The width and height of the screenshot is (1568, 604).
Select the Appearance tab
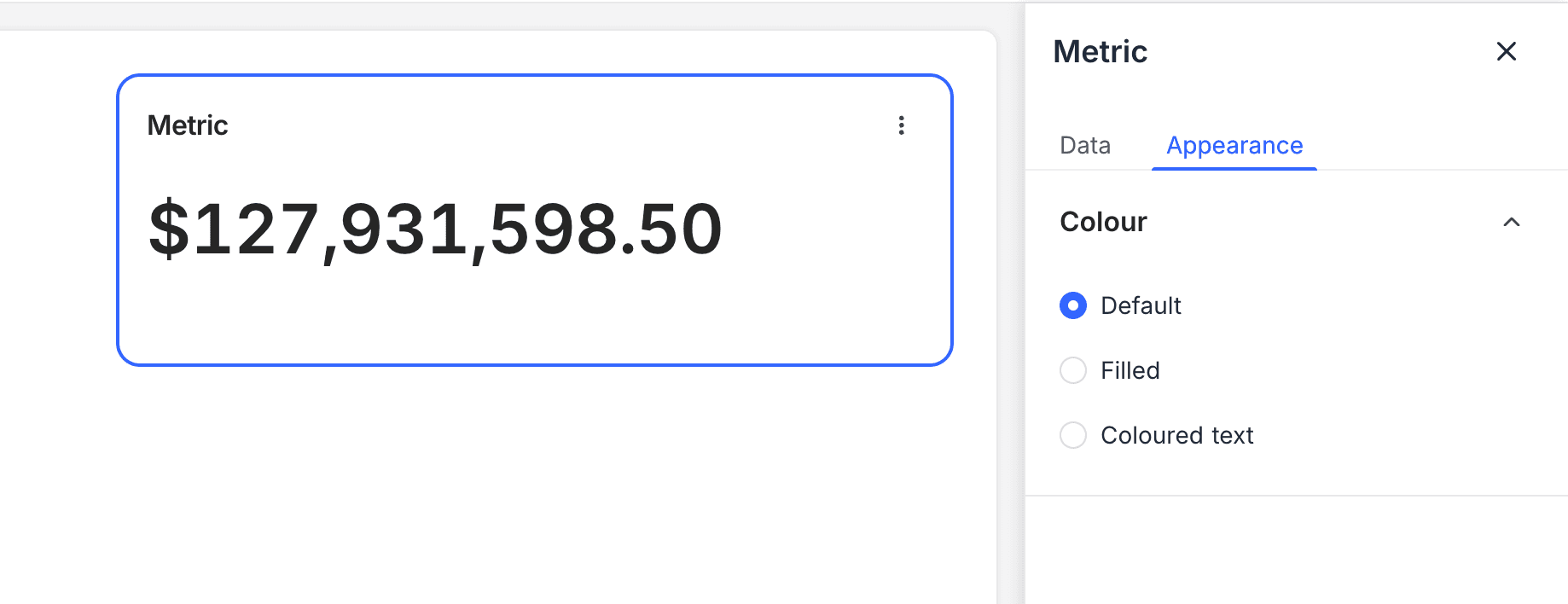point(1234,145)
